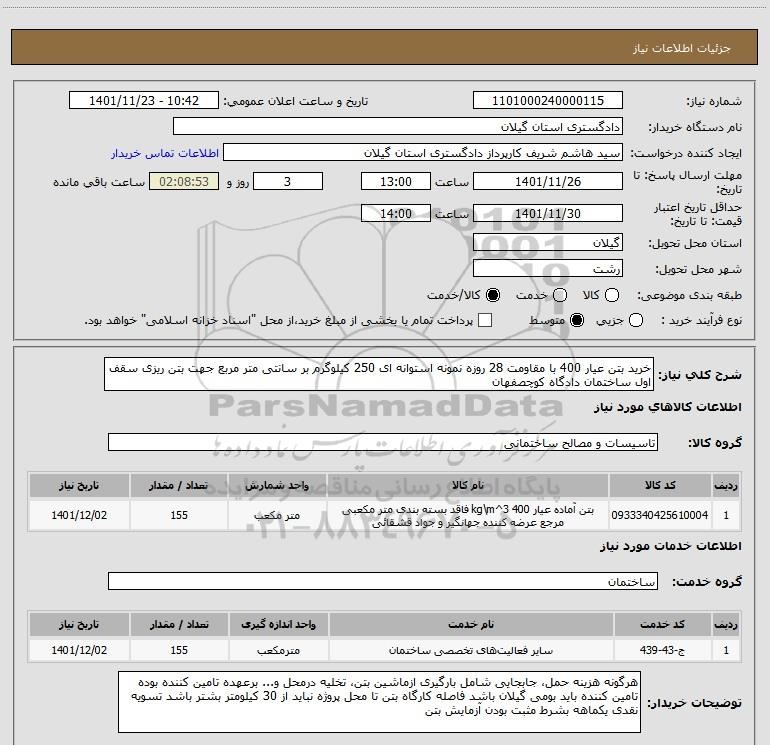Image resolution: width=770 pixels, height=745 pixels.
Task: Click the شماره نیاز field 1101000240000115
Action: coord(548,101)
